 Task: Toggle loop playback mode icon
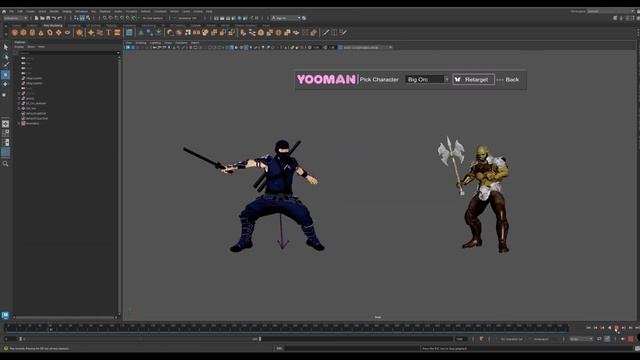(599, 339)
